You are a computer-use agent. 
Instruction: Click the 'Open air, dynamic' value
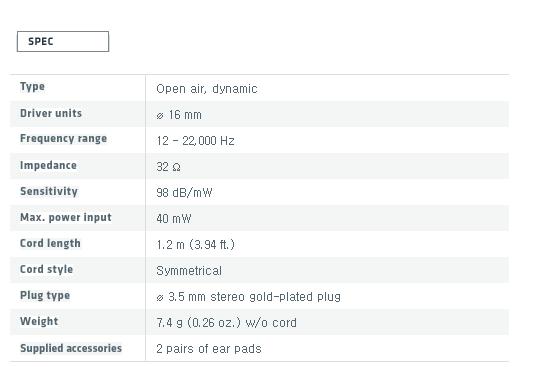coord(207,89)
